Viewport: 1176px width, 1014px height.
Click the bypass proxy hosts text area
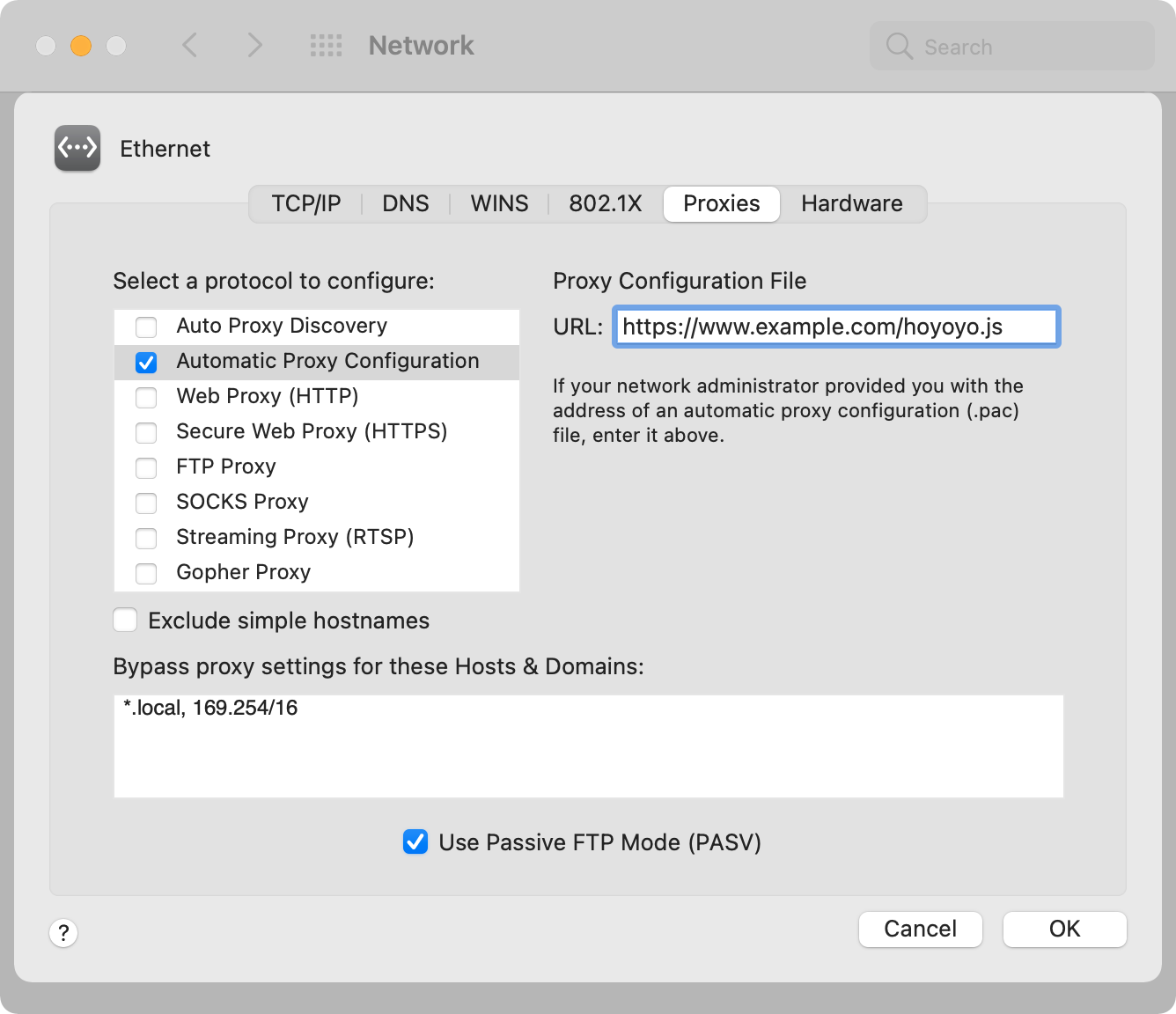[x=588, y=746]
